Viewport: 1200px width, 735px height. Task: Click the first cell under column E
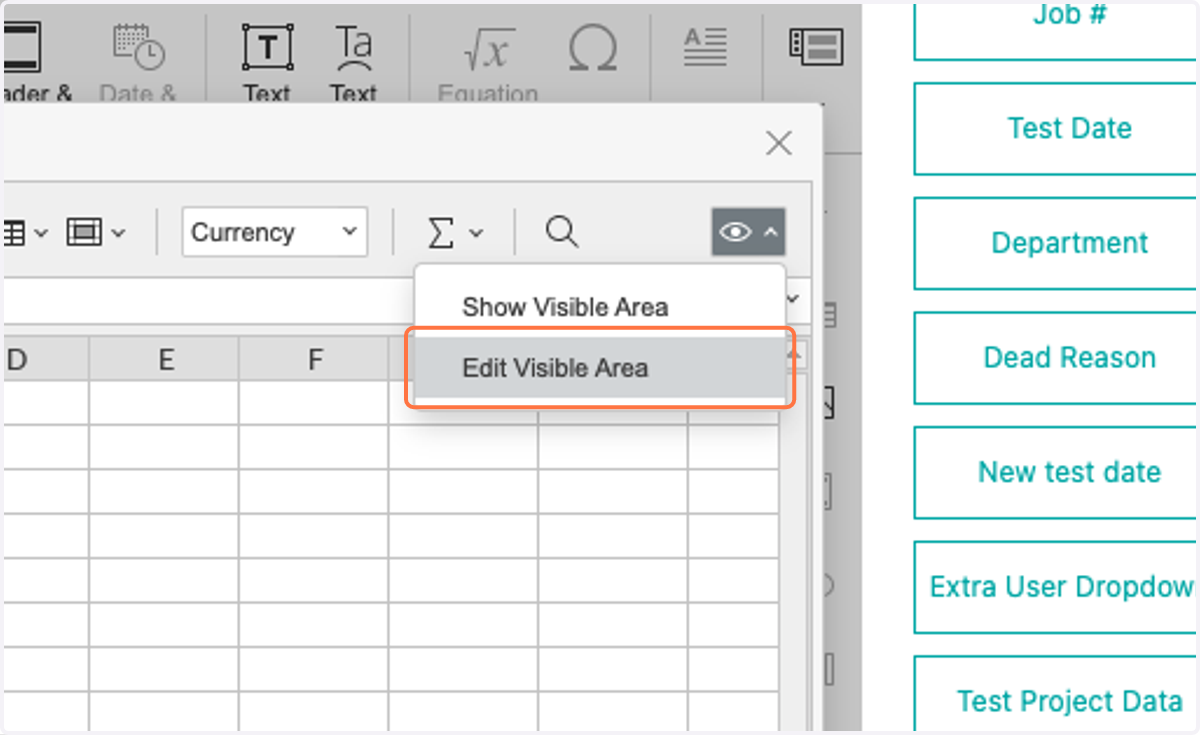(x=164, y=404)
